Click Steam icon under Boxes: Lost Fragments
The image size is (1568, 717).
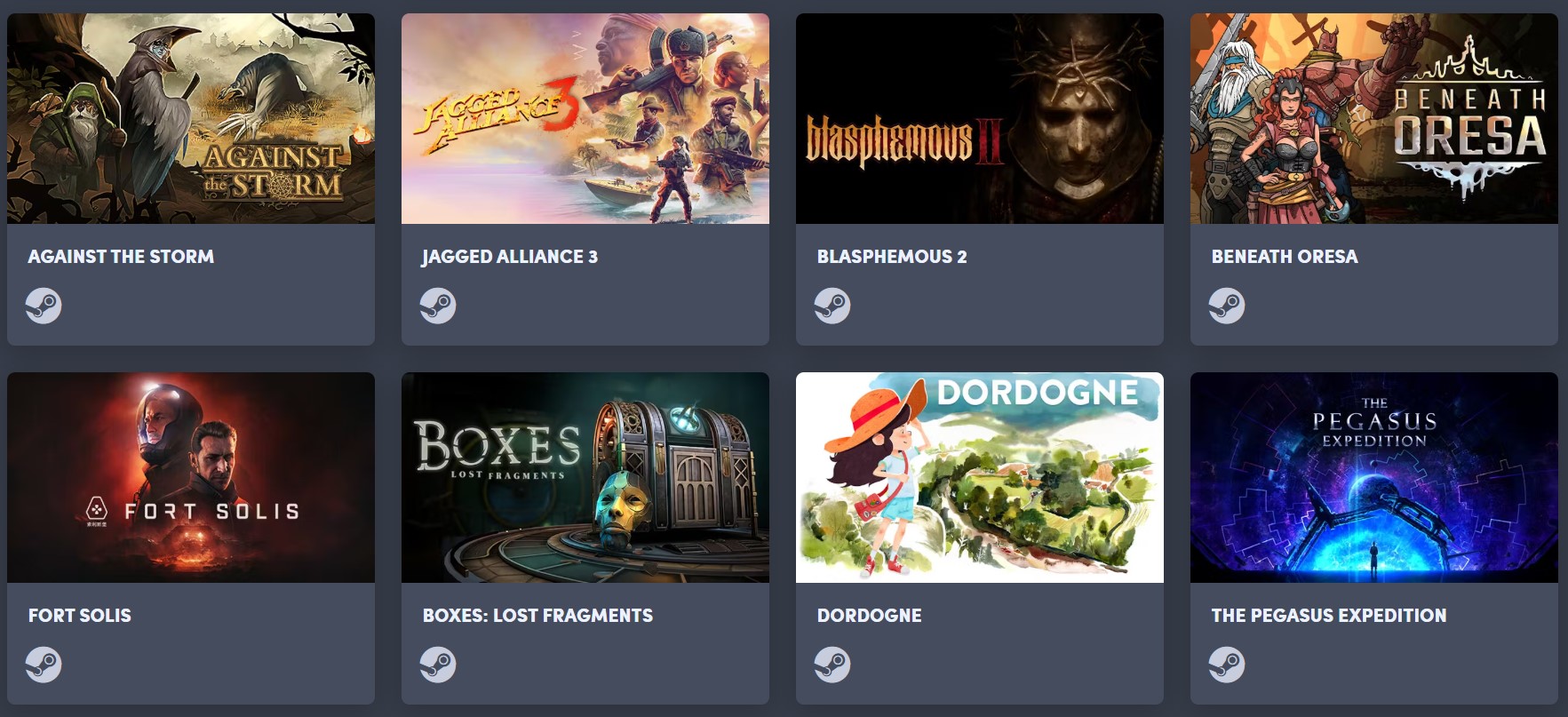(438, 665)
